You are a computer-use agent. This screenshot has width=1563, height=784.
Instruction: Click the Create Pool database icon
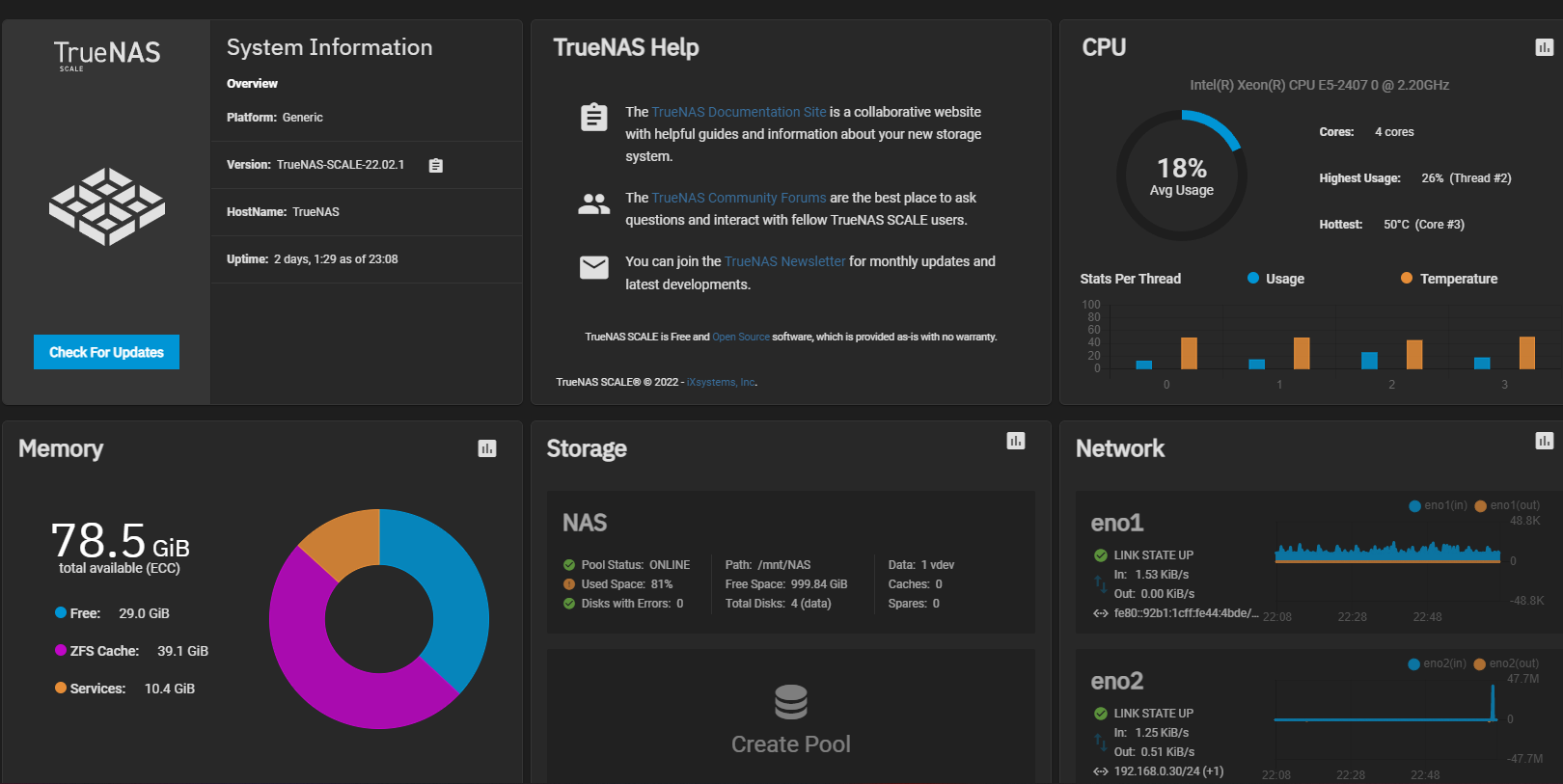pyautogui.click(x=791, y=702)
